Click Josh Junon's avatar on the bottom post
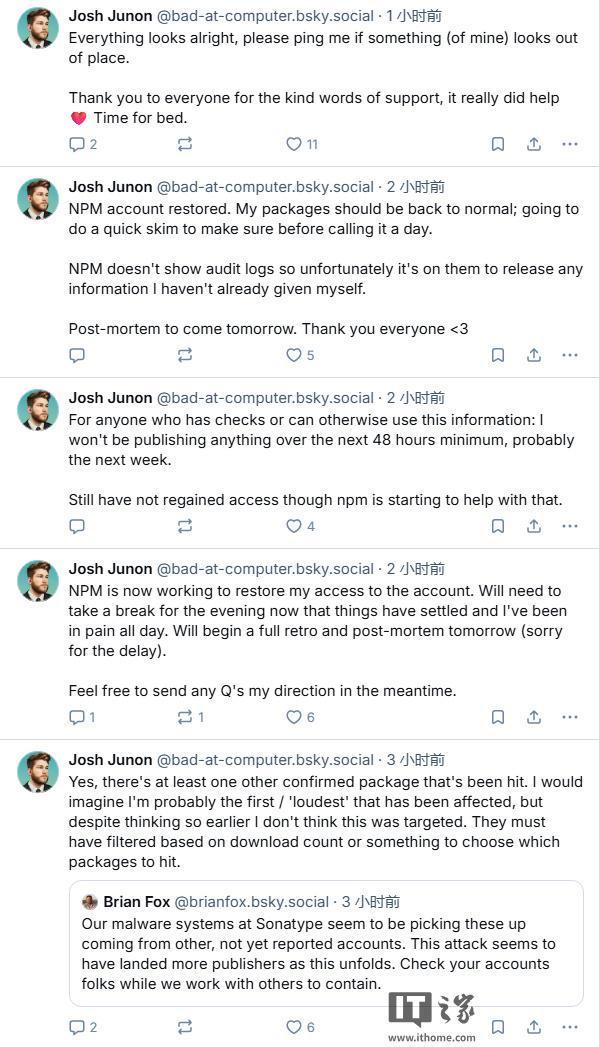600x1047 pixels. click(x=38, y=772)
